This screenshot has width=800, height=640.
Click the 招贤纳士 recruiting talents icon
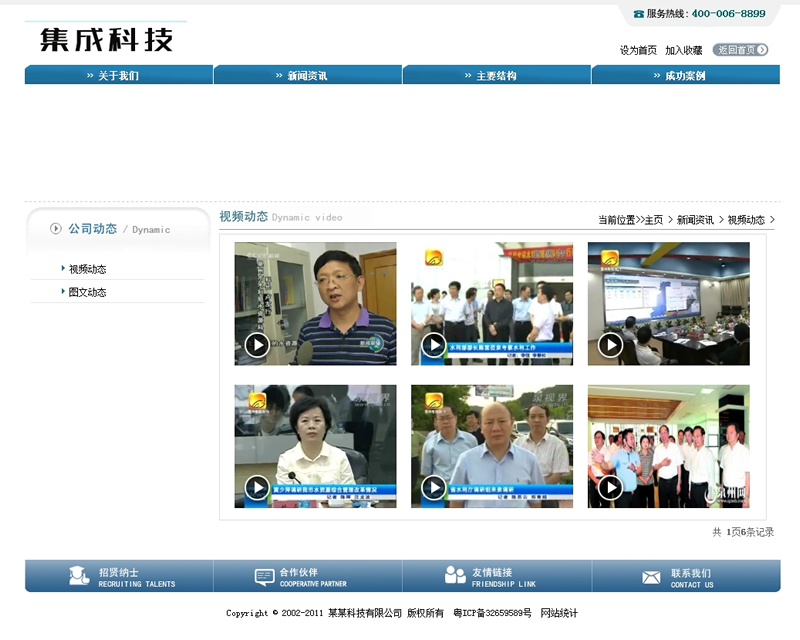pos(79,576)
